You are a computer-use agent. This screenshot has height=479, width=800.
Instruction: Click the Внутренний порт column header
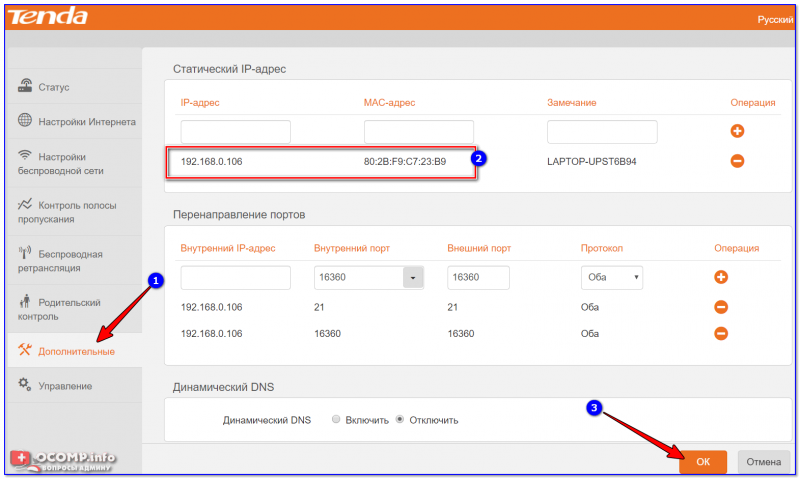[x=352, y=248]
